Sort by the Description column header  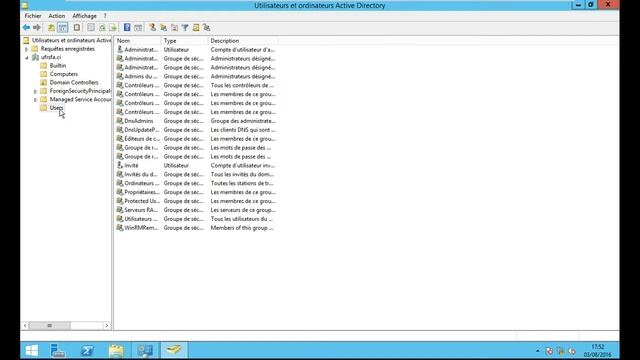pos(242,41)
